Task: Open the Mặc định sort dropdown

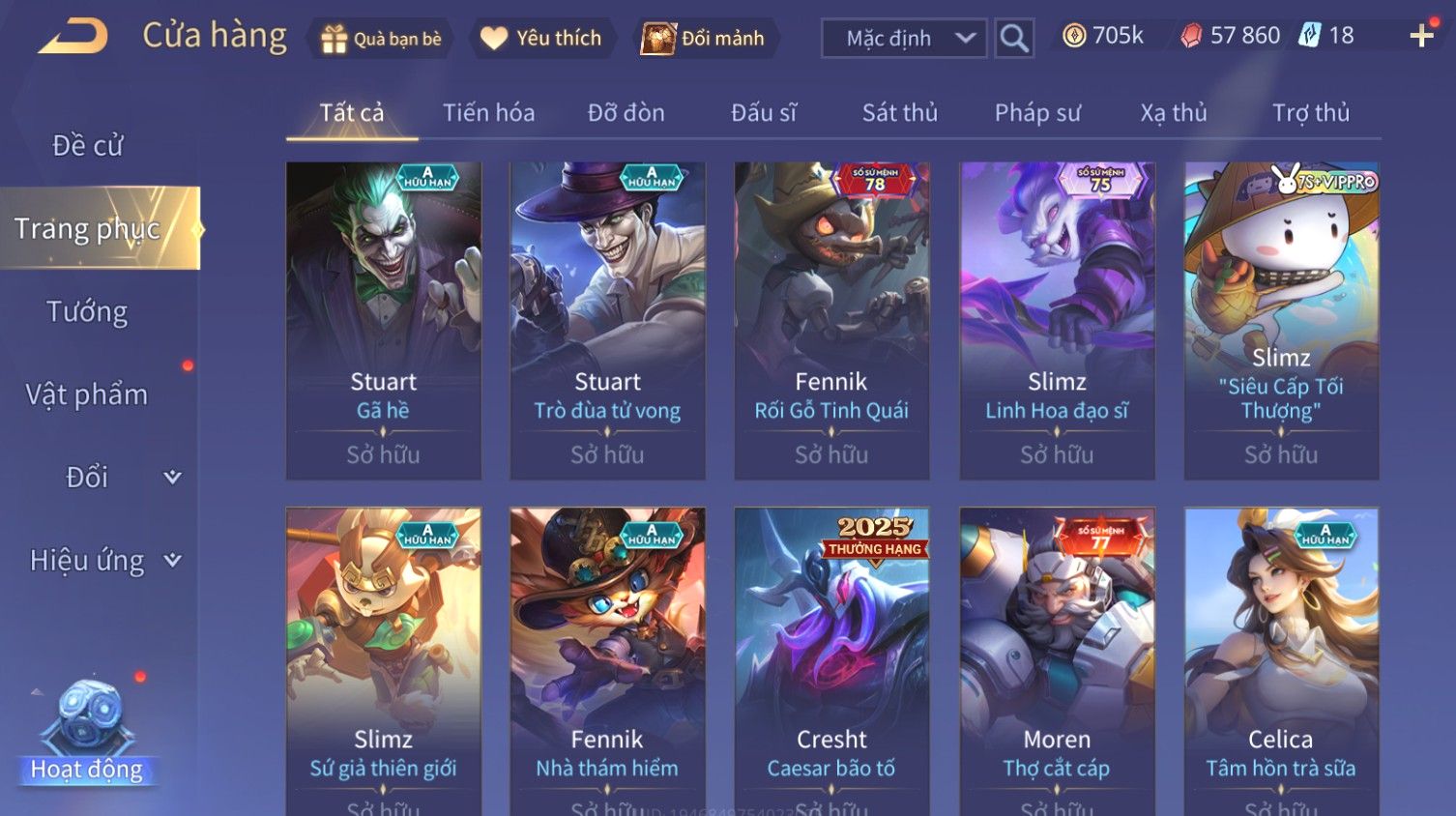Action: tap(904, 39)
